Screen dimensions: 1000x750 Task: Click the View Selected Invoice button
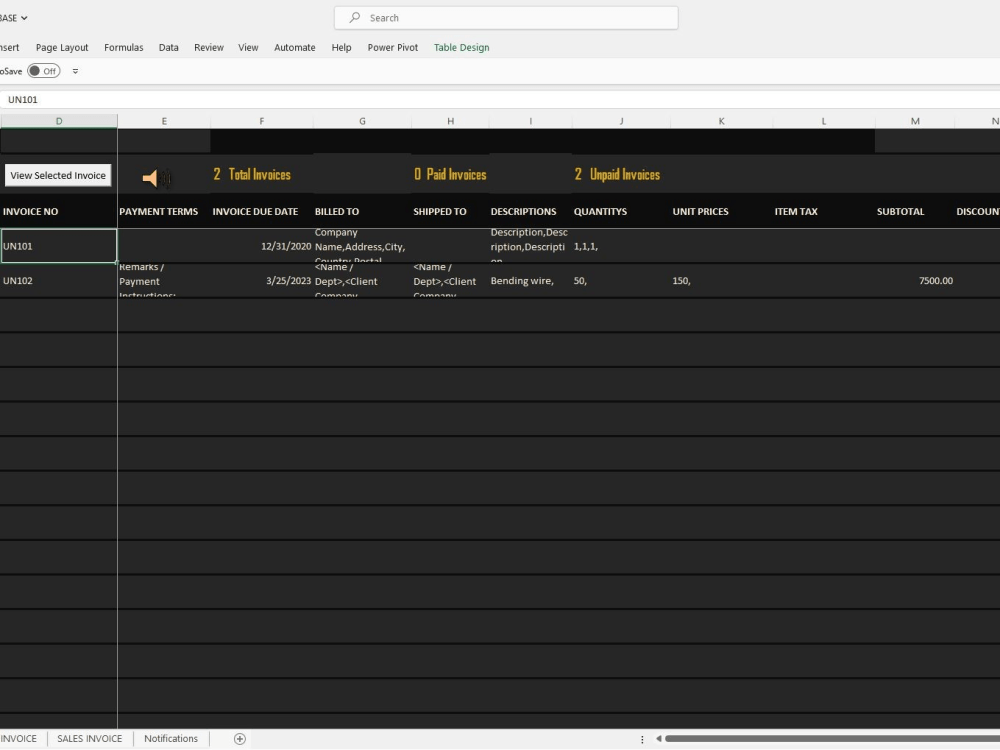pos(57,175)
